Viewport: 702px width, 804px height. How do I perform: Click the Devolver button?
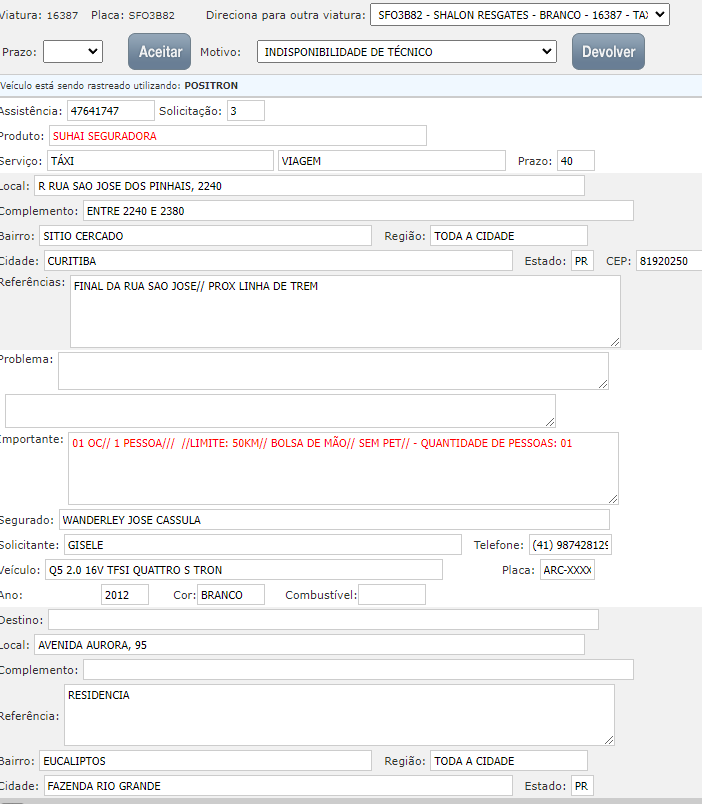point(608,51)
